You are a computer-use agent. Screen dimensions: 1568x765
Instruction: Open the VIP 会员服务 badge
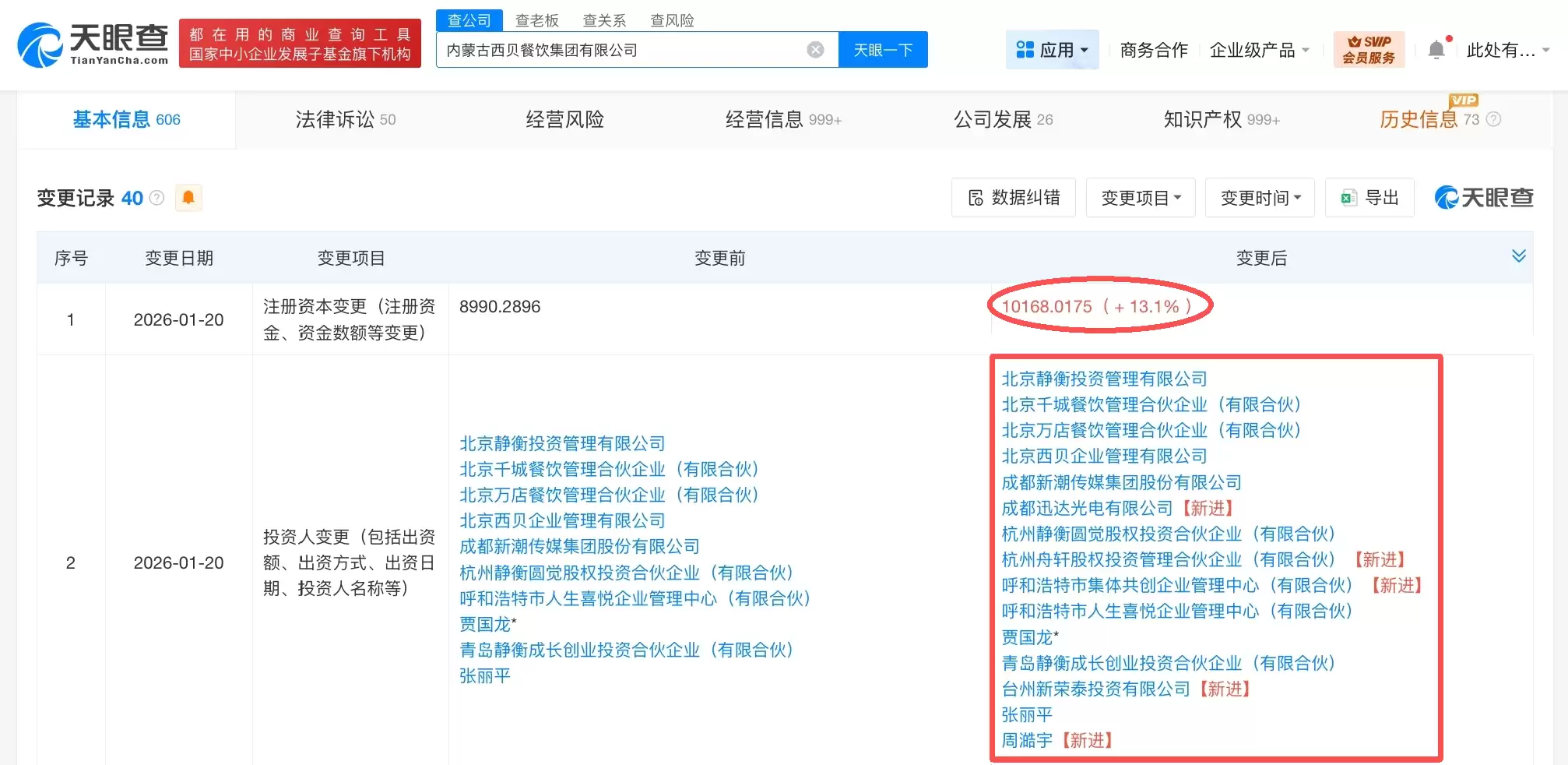tap(1369, 50)
